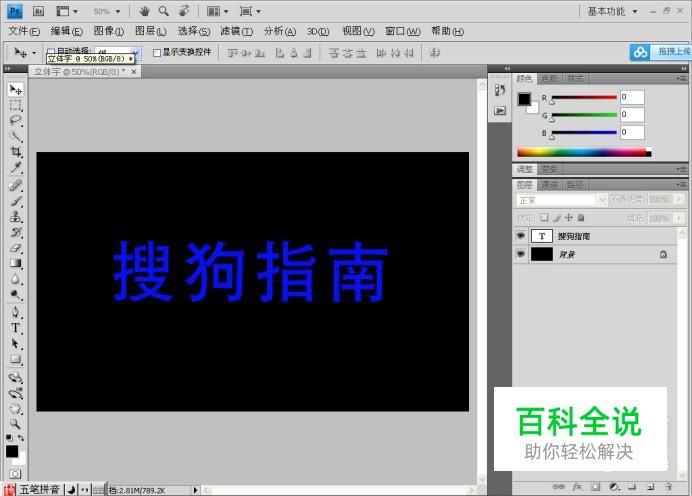Viewport: 692px width, 496px height.
Task: Open the 图像 menu
Action: pyautogui.click(x=109, y=31)
